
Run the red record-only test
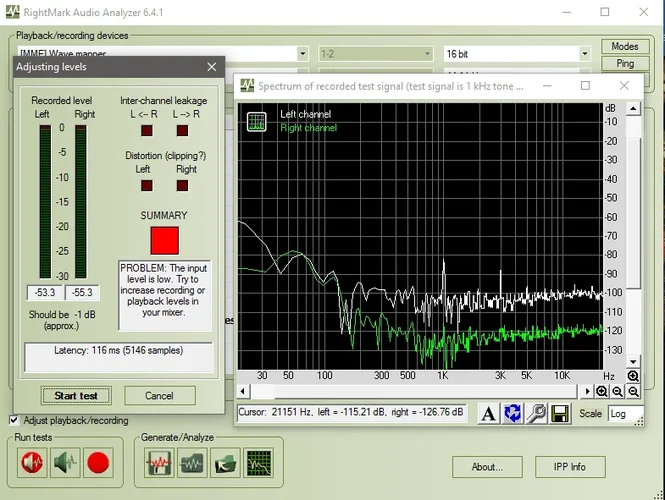[97, 463]
